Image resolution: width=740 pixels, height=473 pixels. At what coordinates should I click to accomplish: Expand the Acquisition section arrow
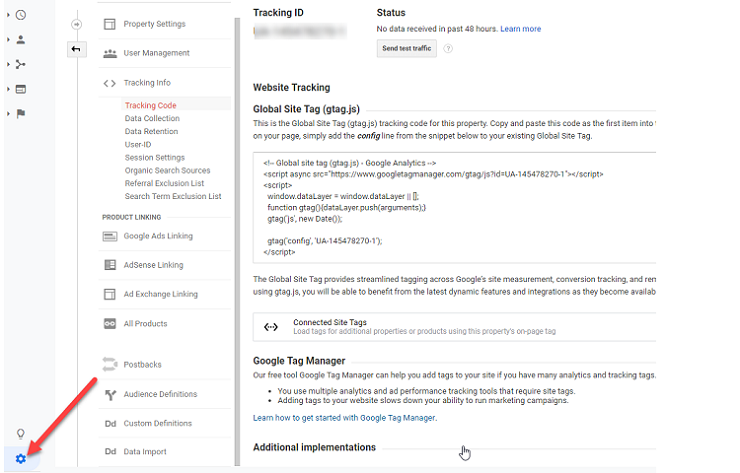8,64
